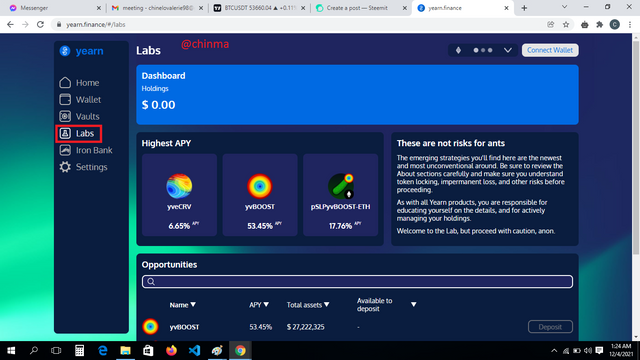Open Home in the sidebar
640x360 pixels.
[79, 83]
